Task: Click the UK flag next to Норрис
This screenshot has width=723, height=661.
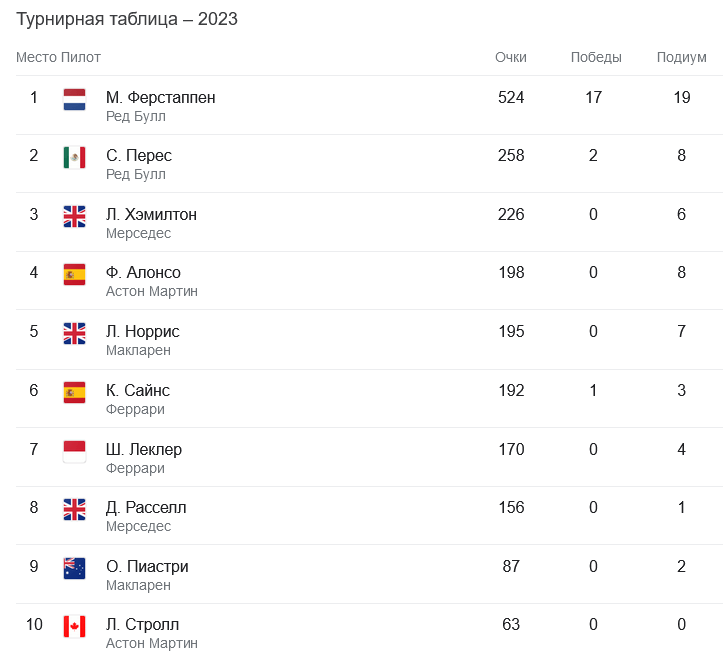Action: coord(74,333)
